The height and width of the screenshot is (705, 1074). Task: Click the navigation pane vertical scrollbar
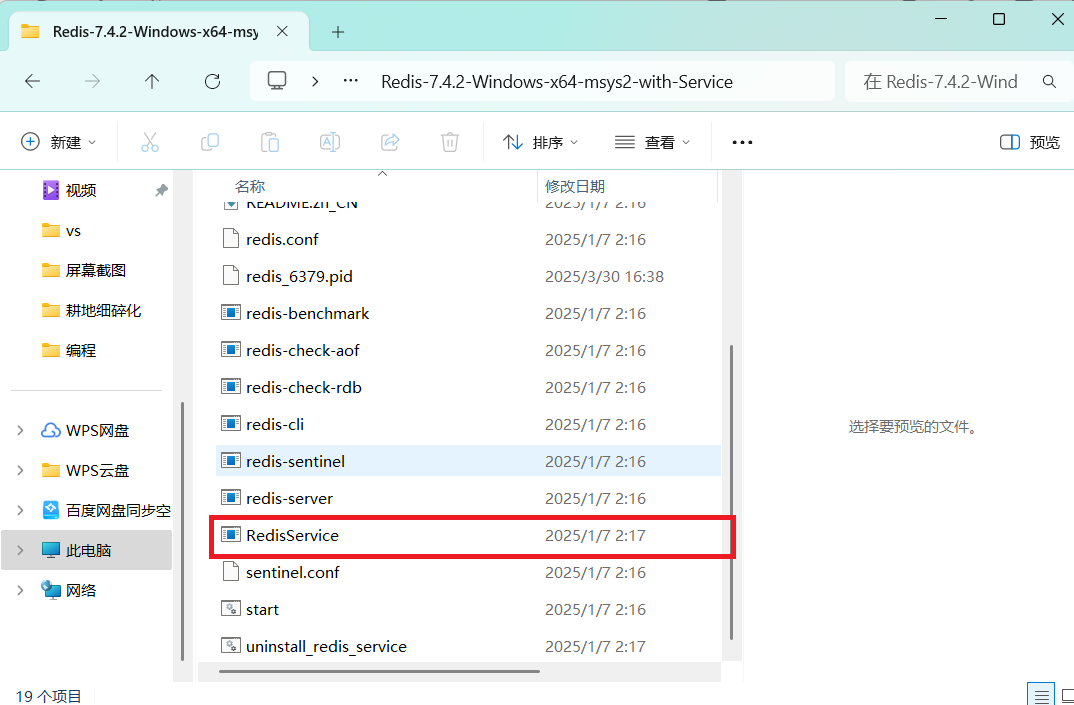(x=182, y=532)
